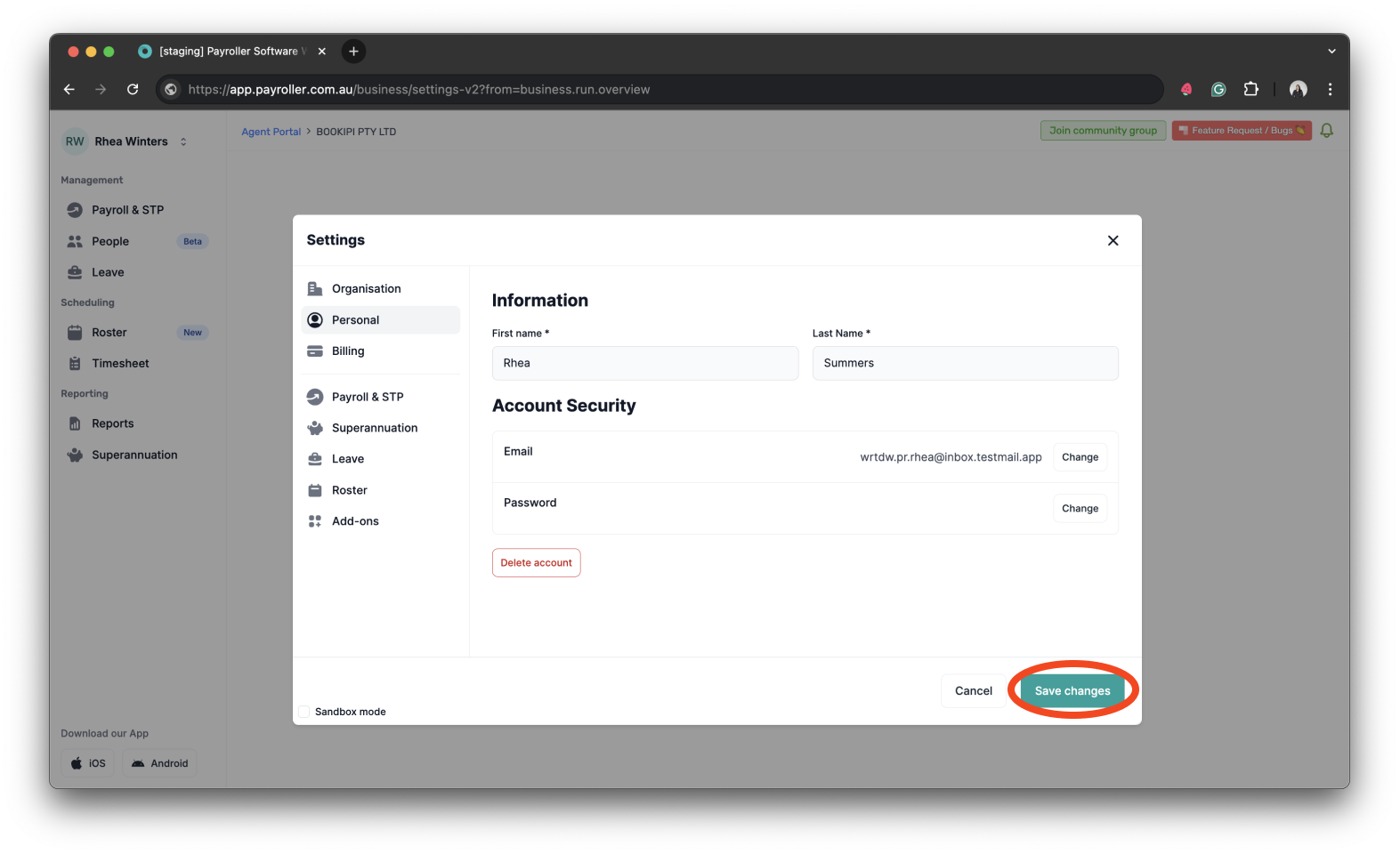Download the Android app

tap(160, 763)
